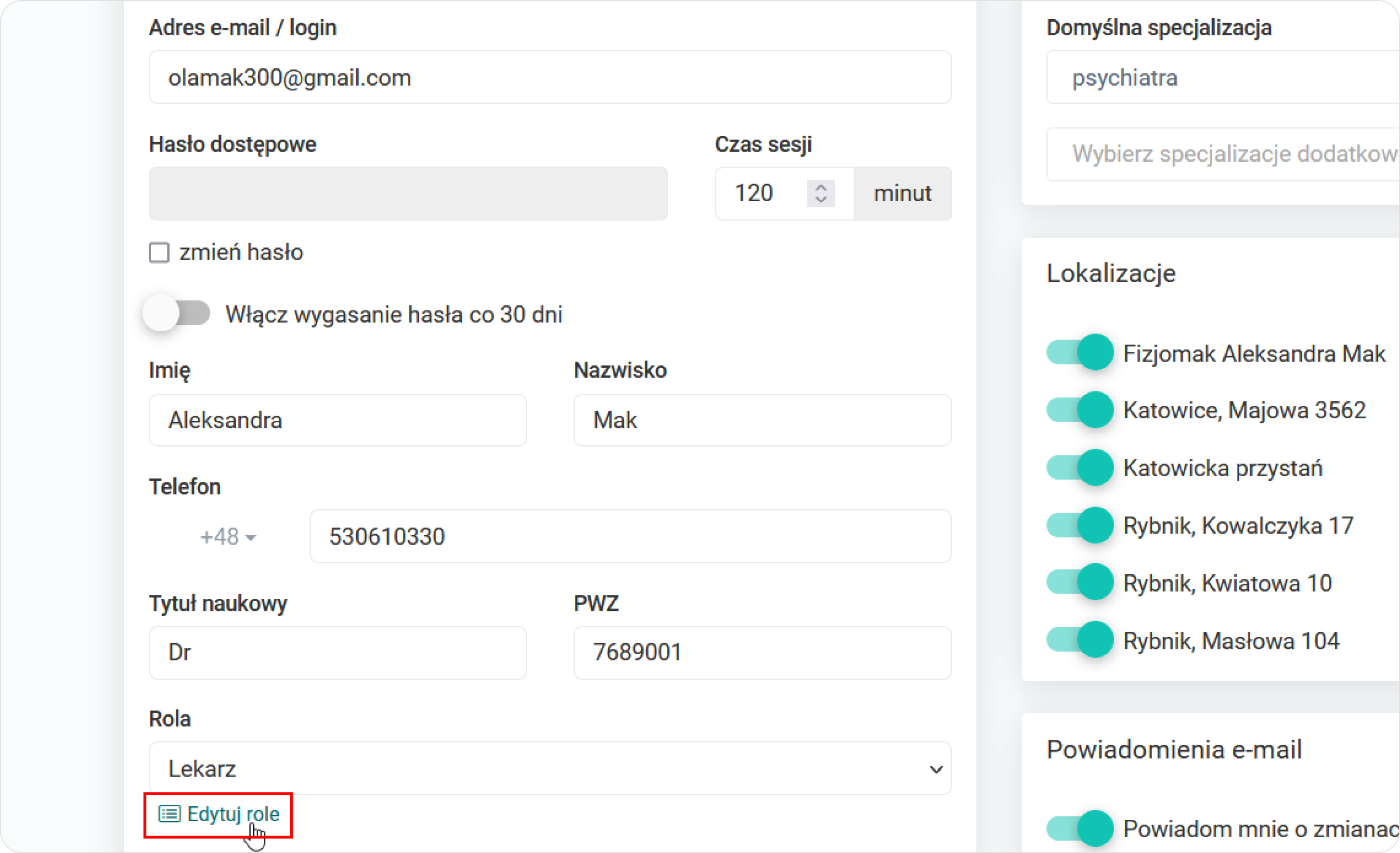Click the Adres e-mail / login label
Screen dimensions: 1400x853
point(243,28)
